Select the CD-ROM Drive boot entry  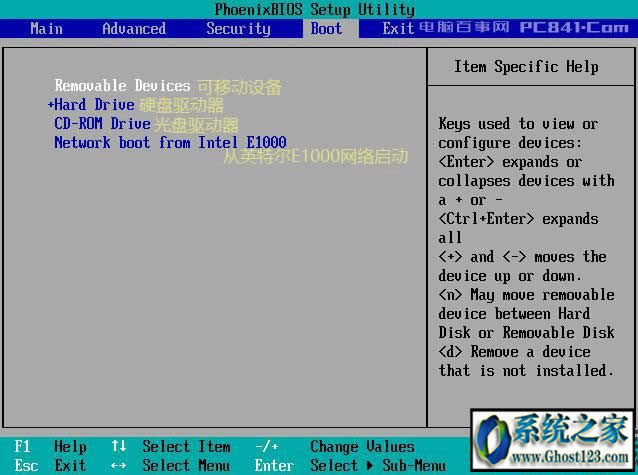point(102,124)
